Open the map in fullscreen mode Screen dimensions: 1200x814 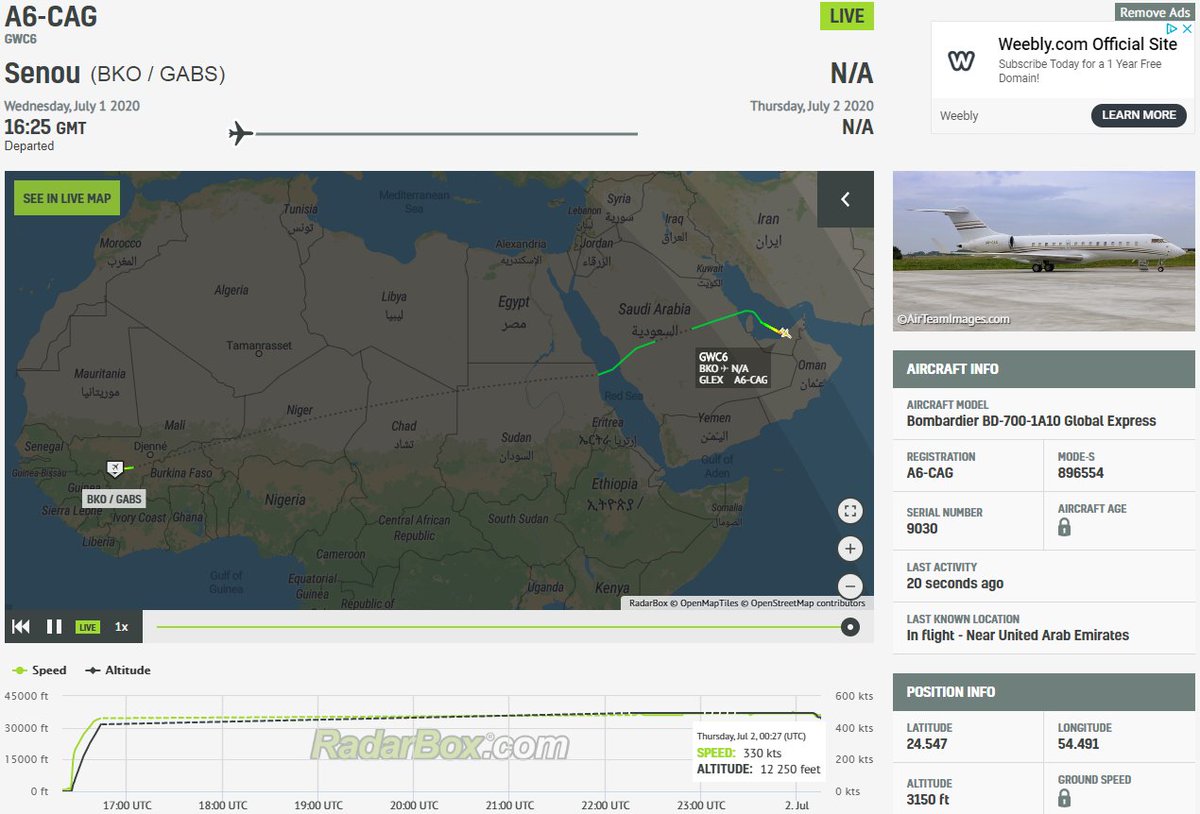pos(850,511)
